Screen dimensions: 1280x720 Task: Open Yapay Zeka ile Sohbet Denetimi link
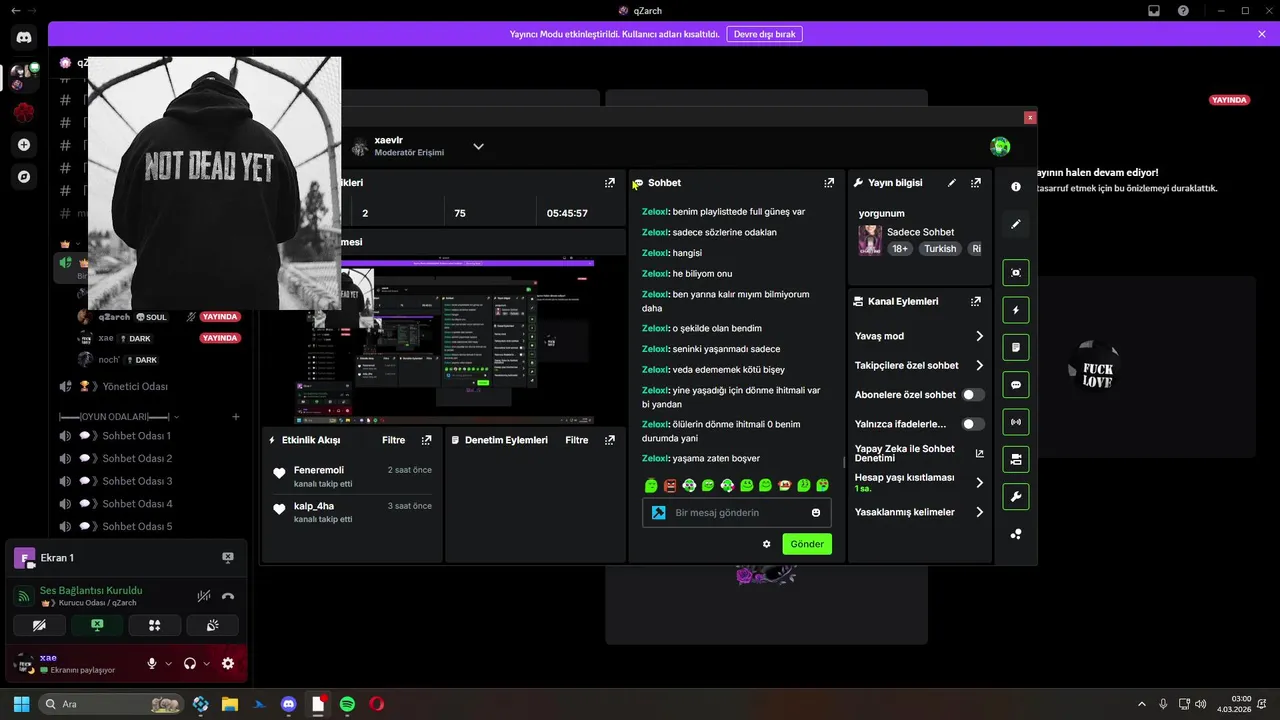[x=917, y=453]
